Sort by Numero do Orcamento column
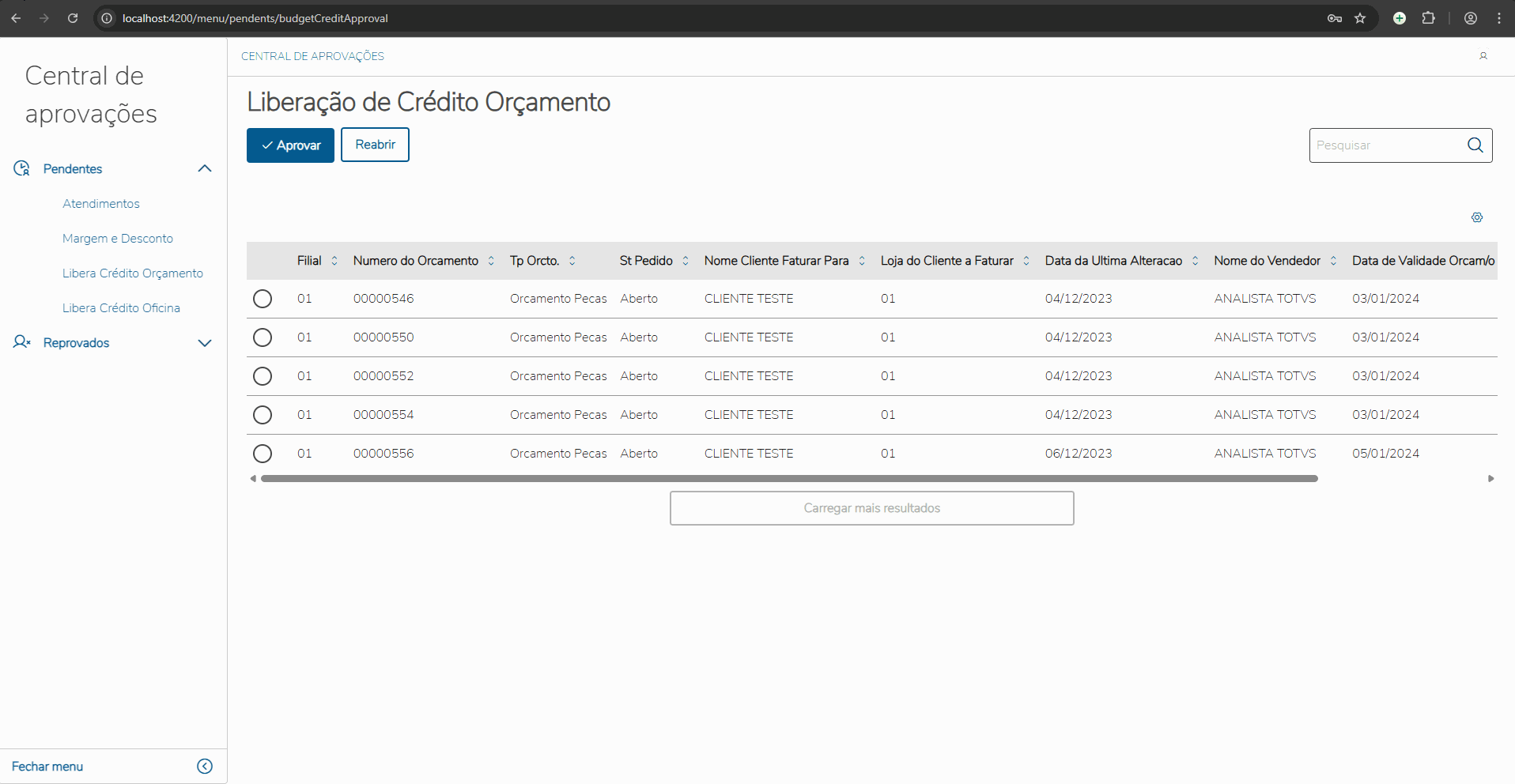This screenshot has width=1515, height=784. tap(491, 261)
